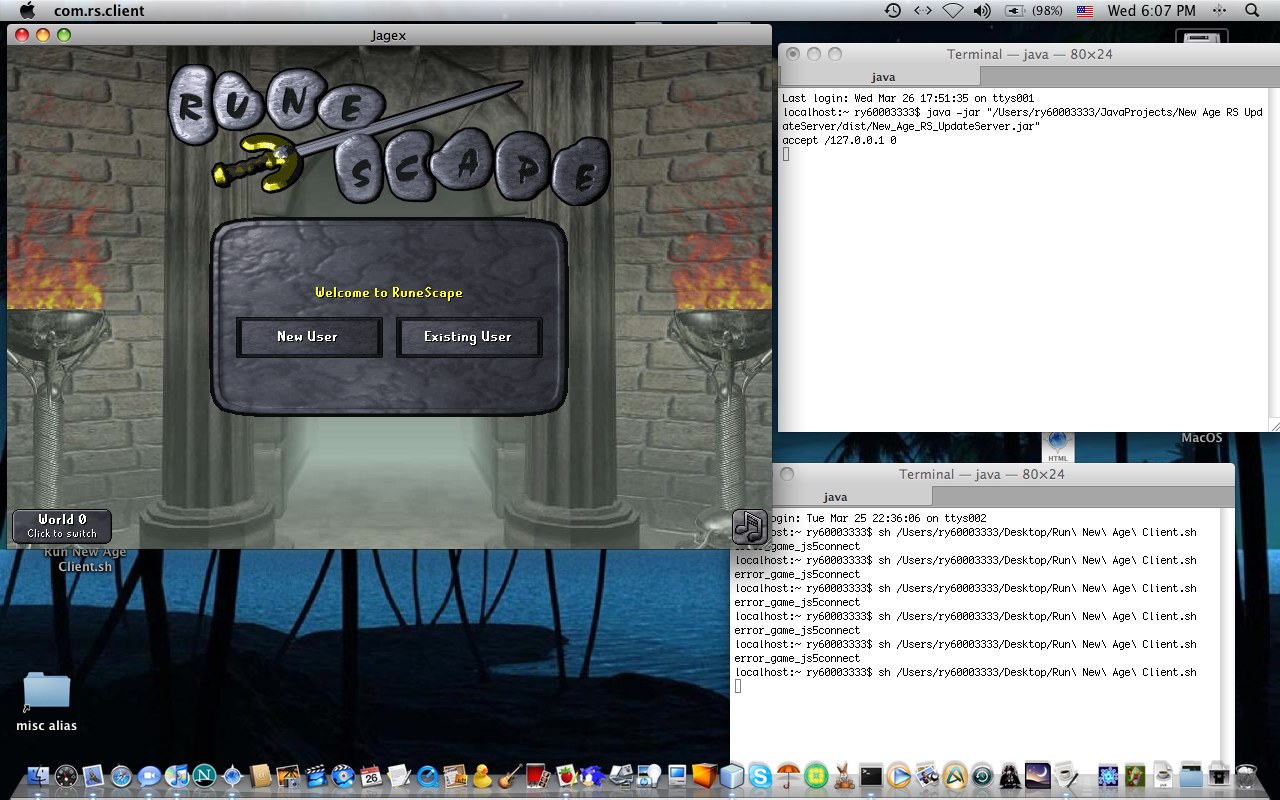Open Finder in the Dock
Viewport: 1280px width, 800px height.
pyautogui.click(x=38, y=775)
